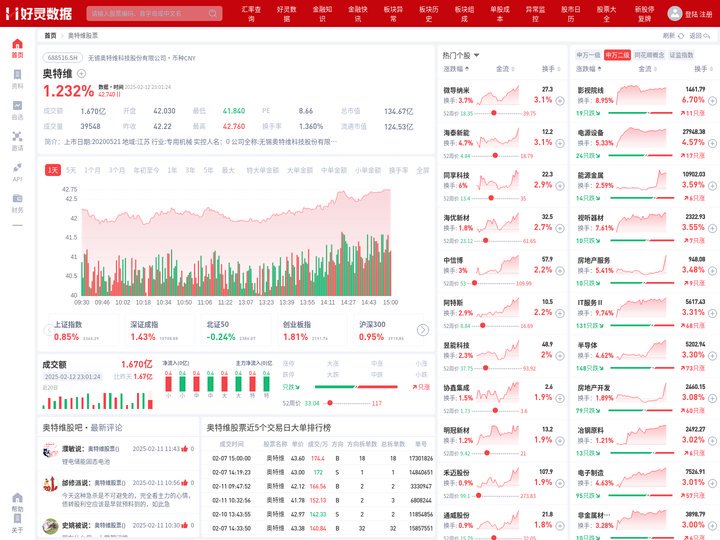Image resolution: width=720 pixels, height=540 pixels.
Task: Click the user avatar icon
Action: tap(674, 13)
